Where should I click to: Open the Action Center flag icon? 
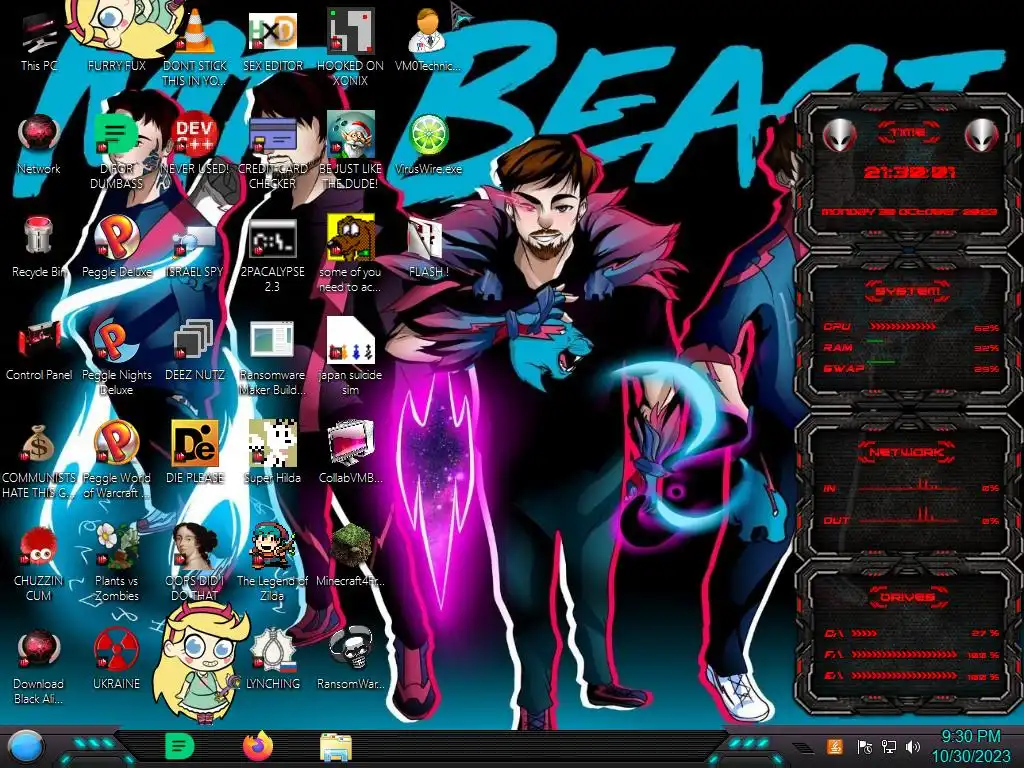tap(864, 746)
